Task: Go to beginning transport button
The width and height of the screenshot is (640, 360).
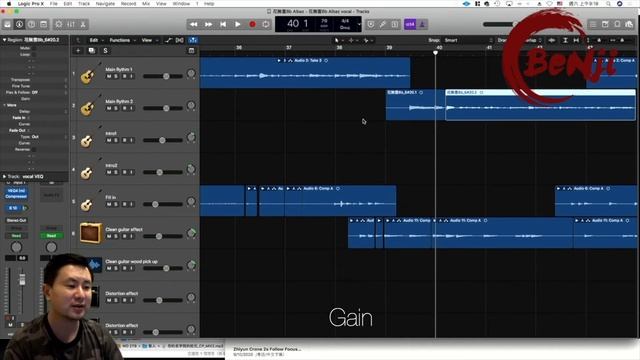Action: click(x=223, y=24)
